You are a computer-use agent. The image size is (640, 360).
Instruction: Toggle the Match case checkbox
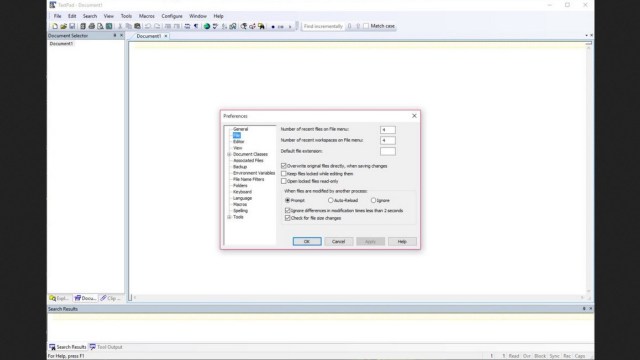(366, 26)
